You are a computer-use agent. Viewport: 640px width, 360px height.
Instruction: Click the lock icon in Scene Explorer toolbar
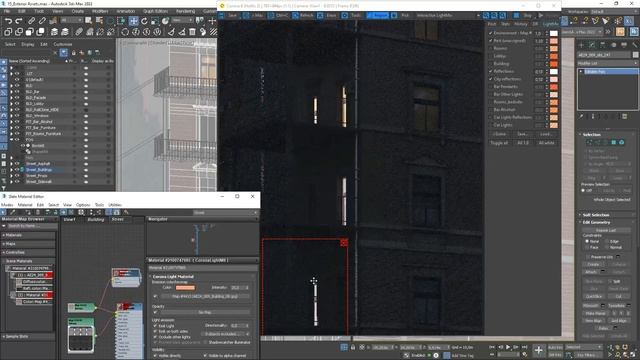[x=73, y=52]
